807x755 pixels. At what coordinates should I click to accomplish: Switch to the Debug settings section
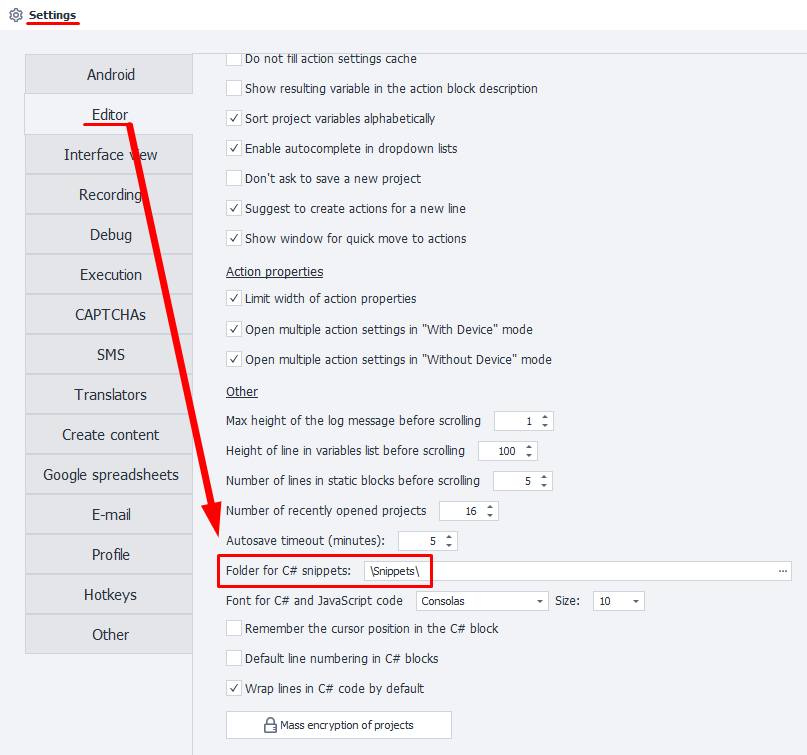110,234
